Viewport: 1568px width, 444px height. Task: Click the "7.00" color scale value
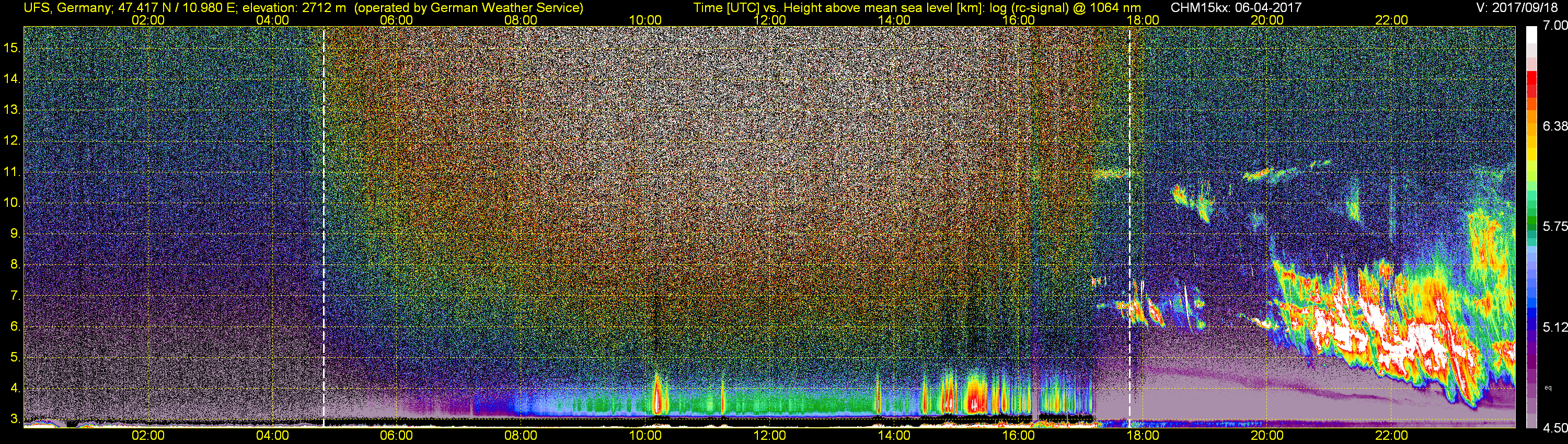pyautogui.click(x=1554, y=26)
